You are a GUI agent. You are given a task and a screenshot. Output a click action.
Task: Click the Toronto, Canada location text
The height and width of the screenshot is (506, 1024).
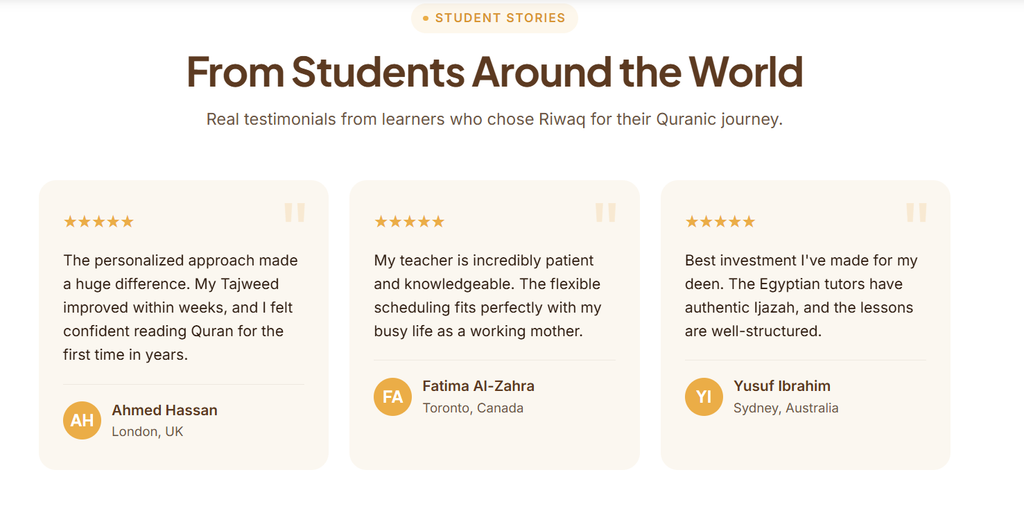point(473,408)
